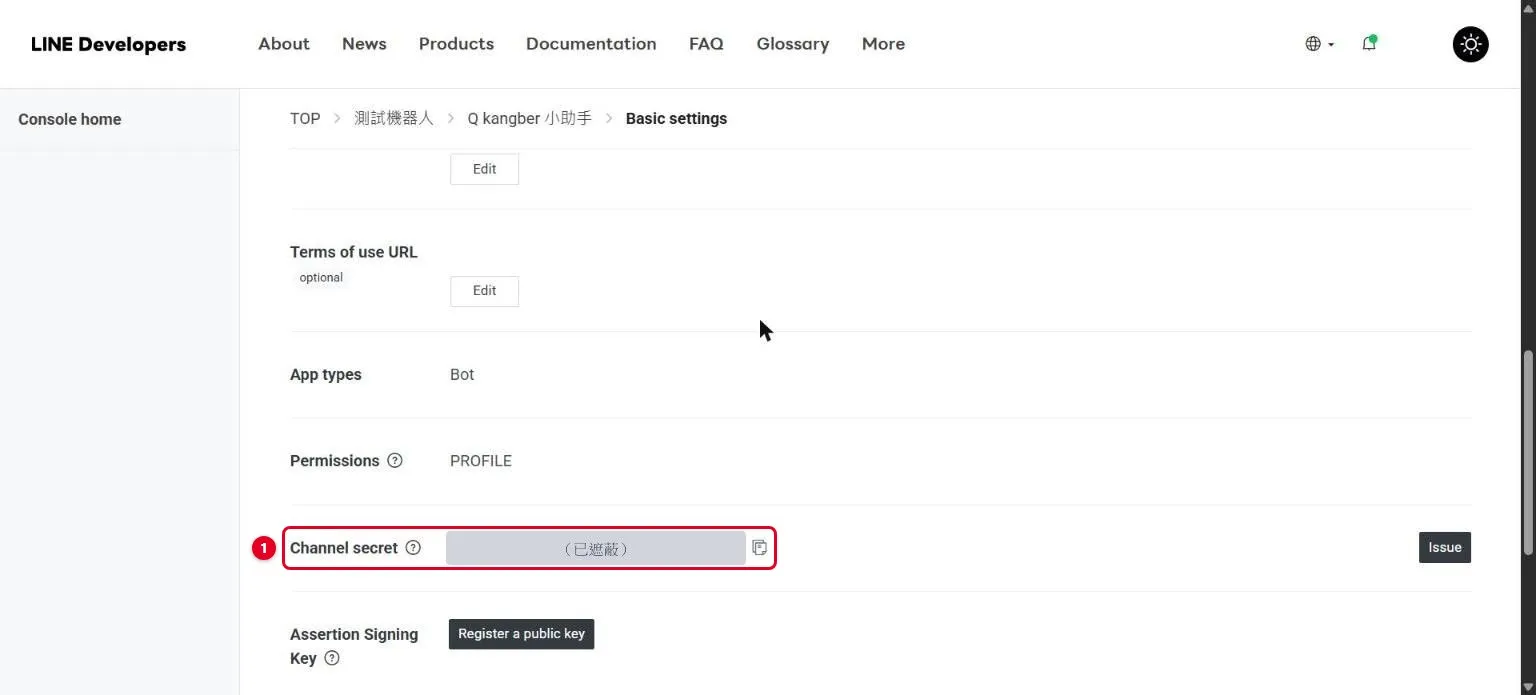
Task: Open the Q kangber 小助手 breadcrumb
Action: (530, 118)
